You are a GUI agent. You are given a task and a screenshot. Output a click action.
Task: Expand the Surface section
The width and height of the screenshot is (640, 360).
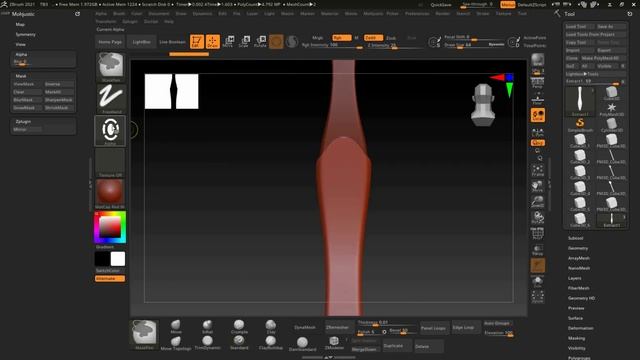576,318
